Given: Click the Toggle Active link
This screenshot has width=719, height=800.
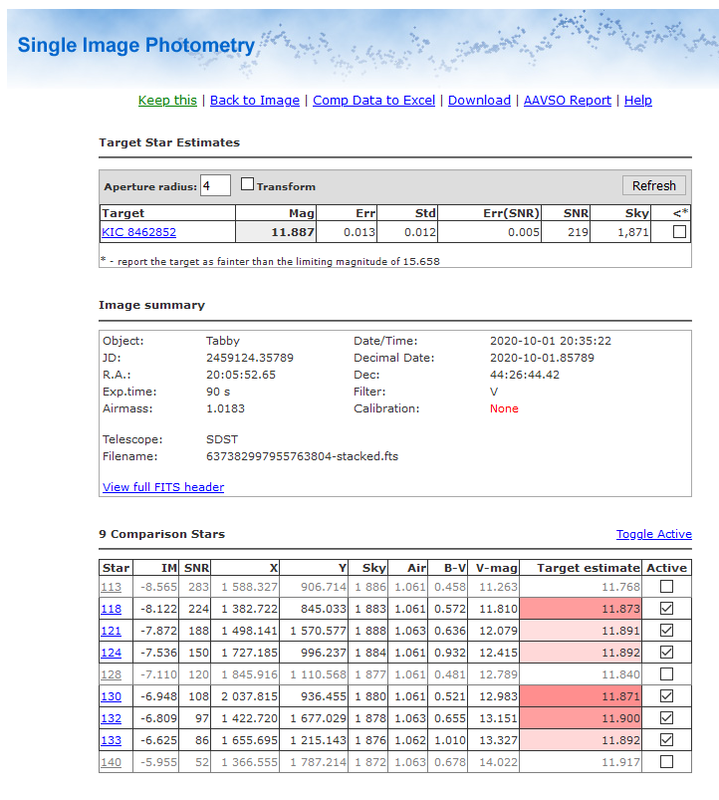Looking at the screenshot, I should [654, 534].
